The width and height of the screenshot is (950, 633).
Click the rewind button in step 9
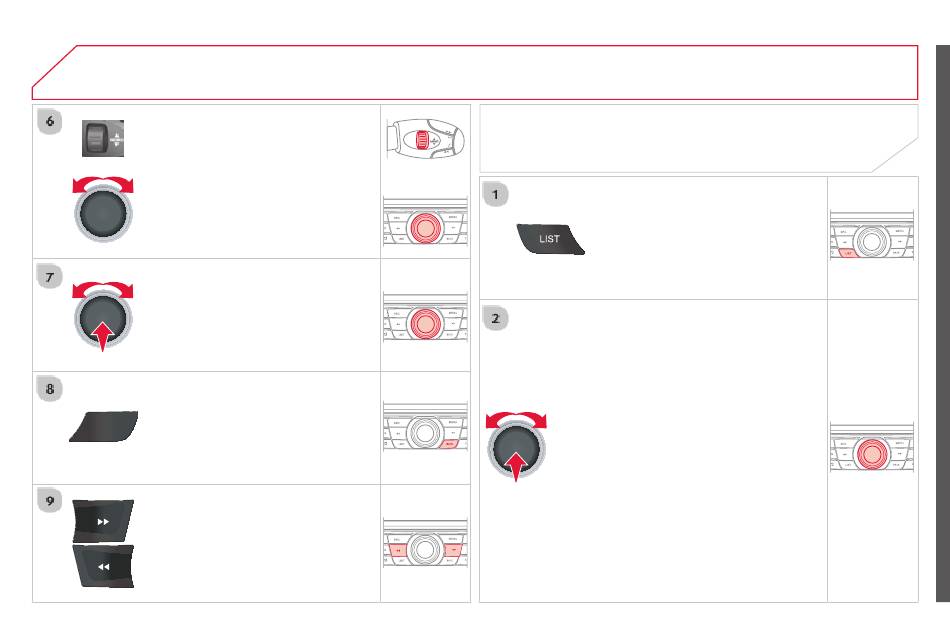coord(103,566)
